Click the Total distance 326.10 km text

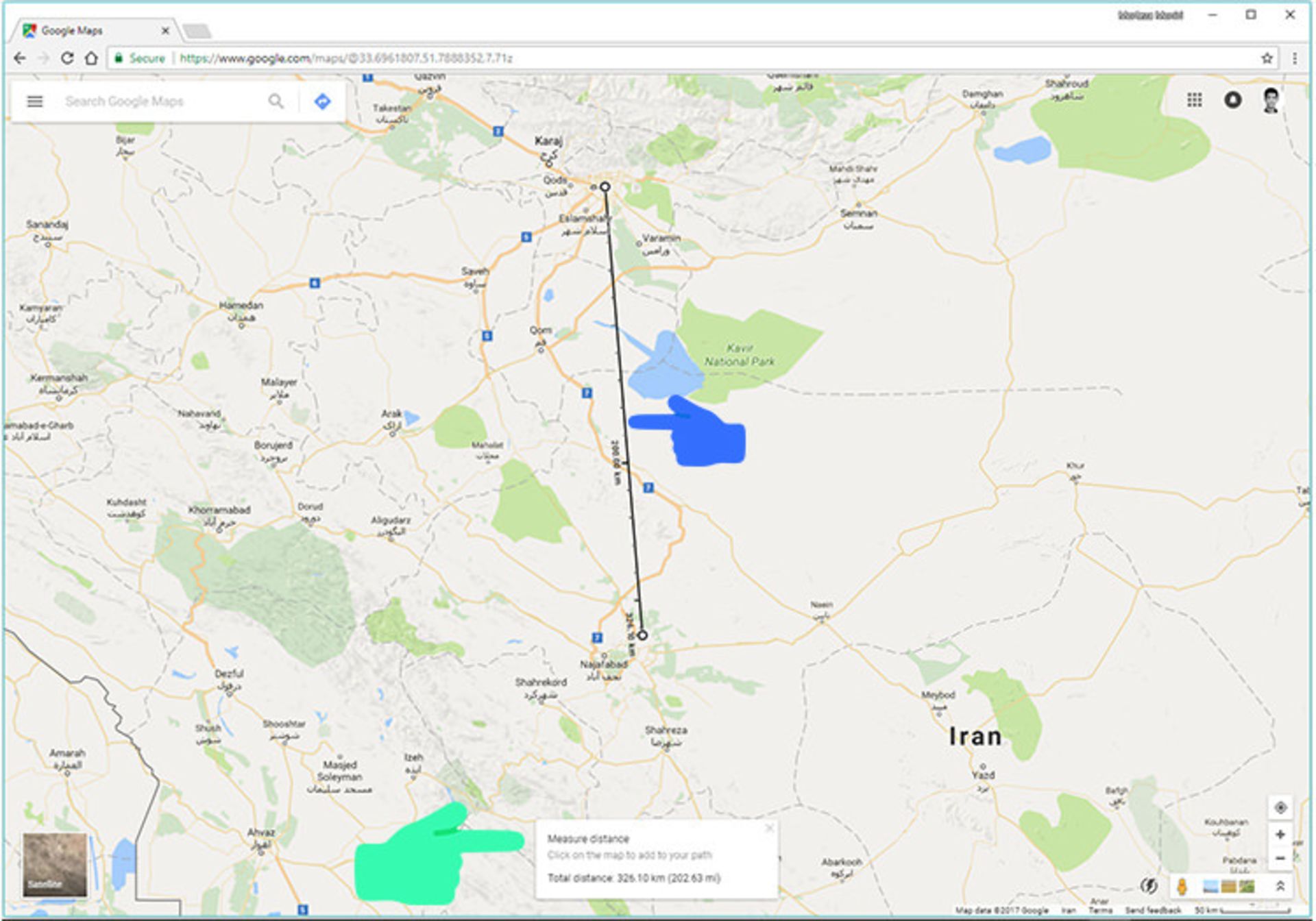(633, 878)
